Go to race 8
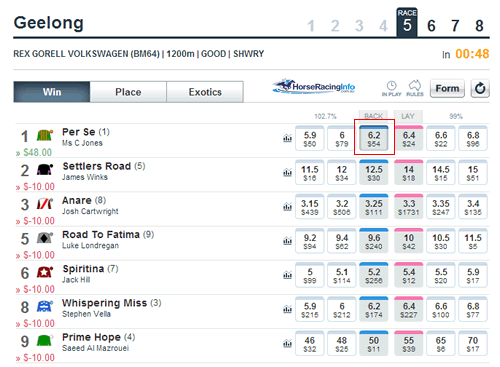500x367 pixels. [479, 26]
